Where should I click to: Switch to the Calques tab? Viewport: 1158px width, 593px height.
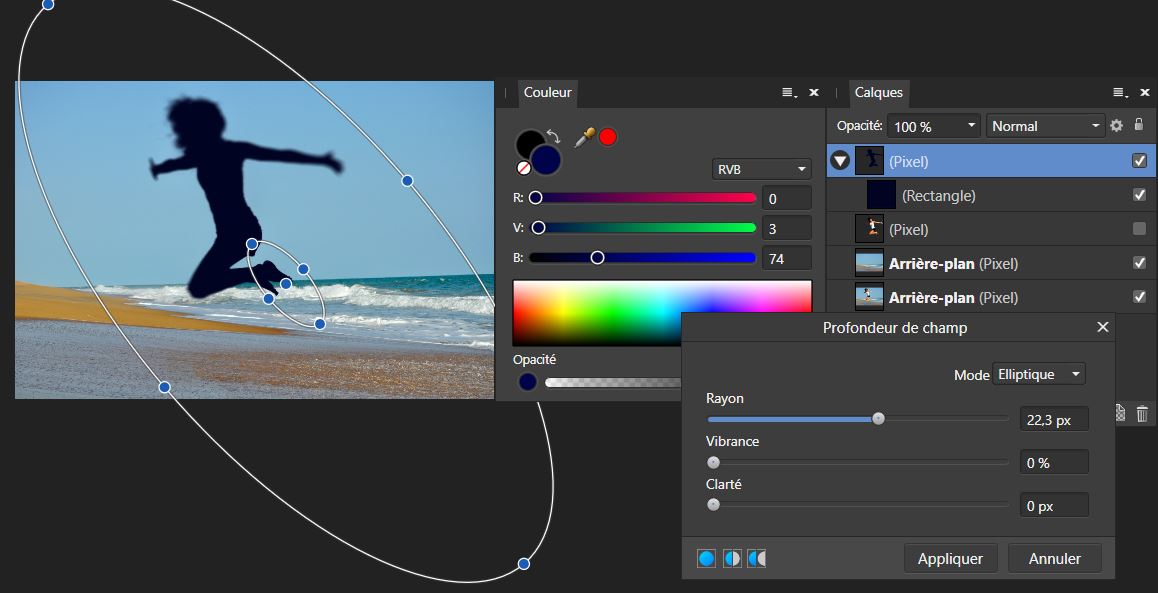click(x=878, y=92)
